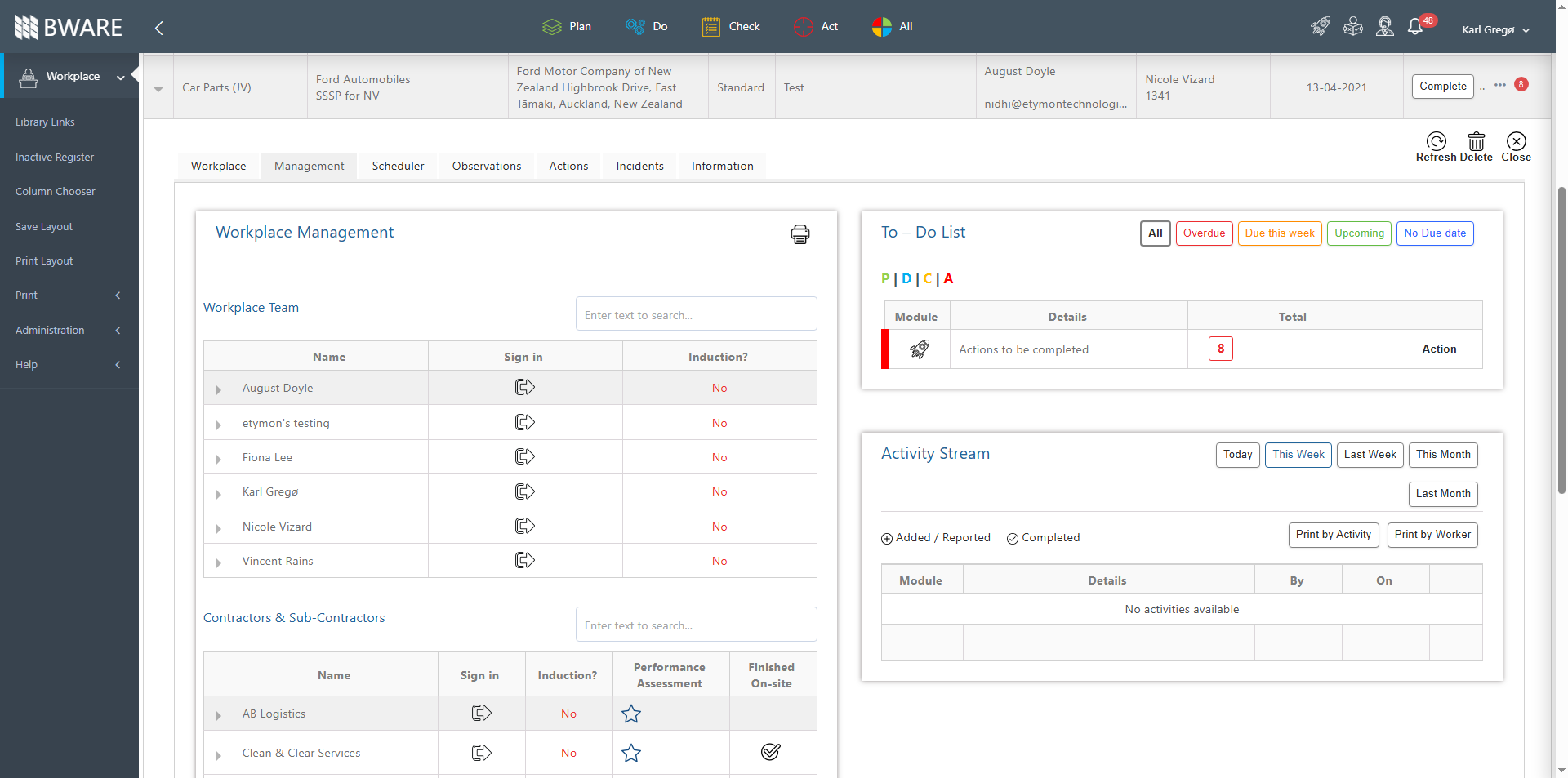Sign in AB Logistics contractor
Image resolution: width=1568 pixels, height=778 pixels.
click(x=482, y=714)
